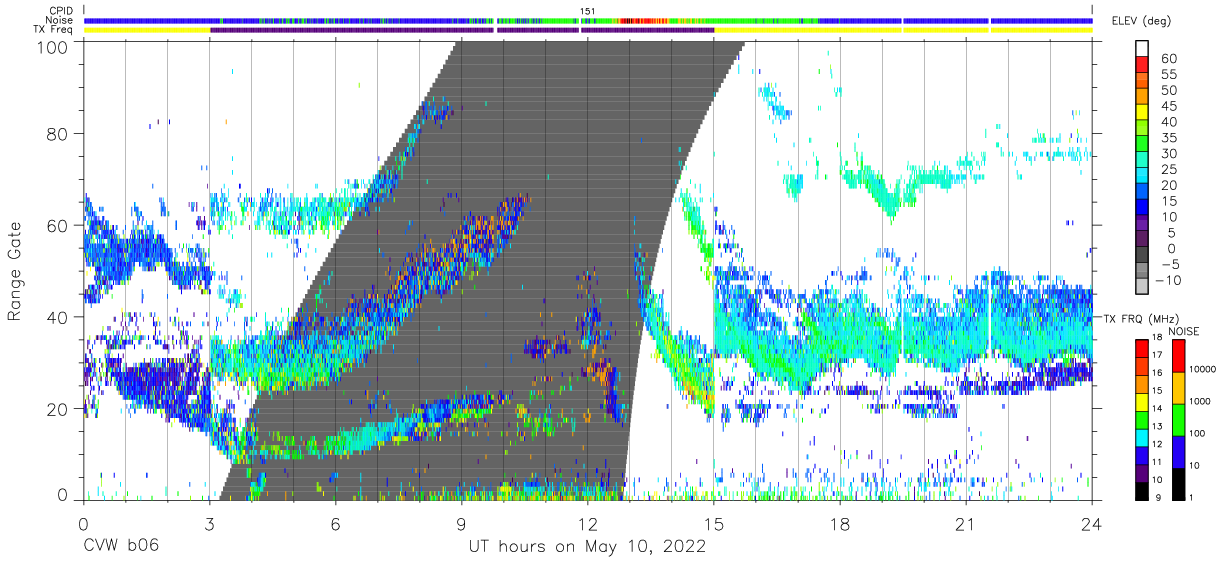This screenshot has height=567, width=1228.
Task: Click the '45' label on the ELEV color bar
Action: (x=1168, y=106)
